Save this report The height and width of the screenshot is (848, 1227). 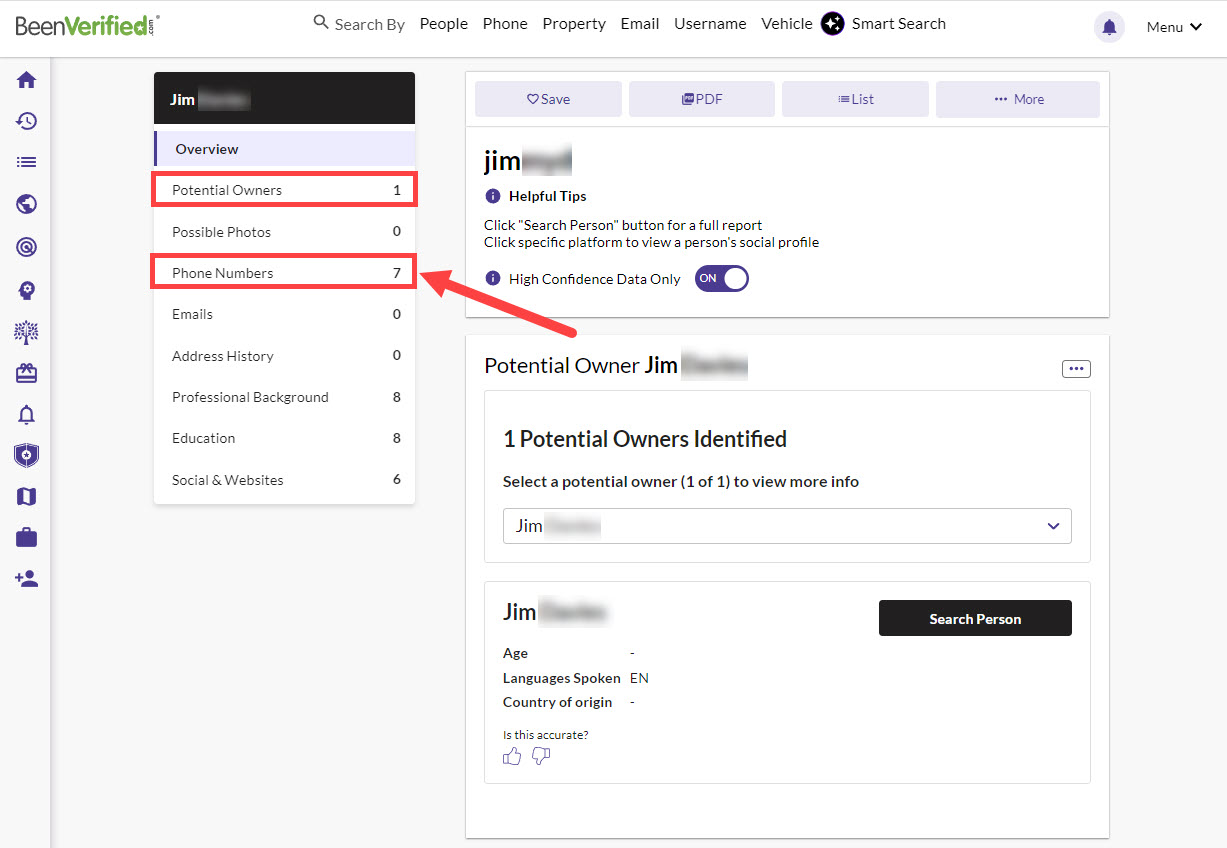(x=548, y=99)
